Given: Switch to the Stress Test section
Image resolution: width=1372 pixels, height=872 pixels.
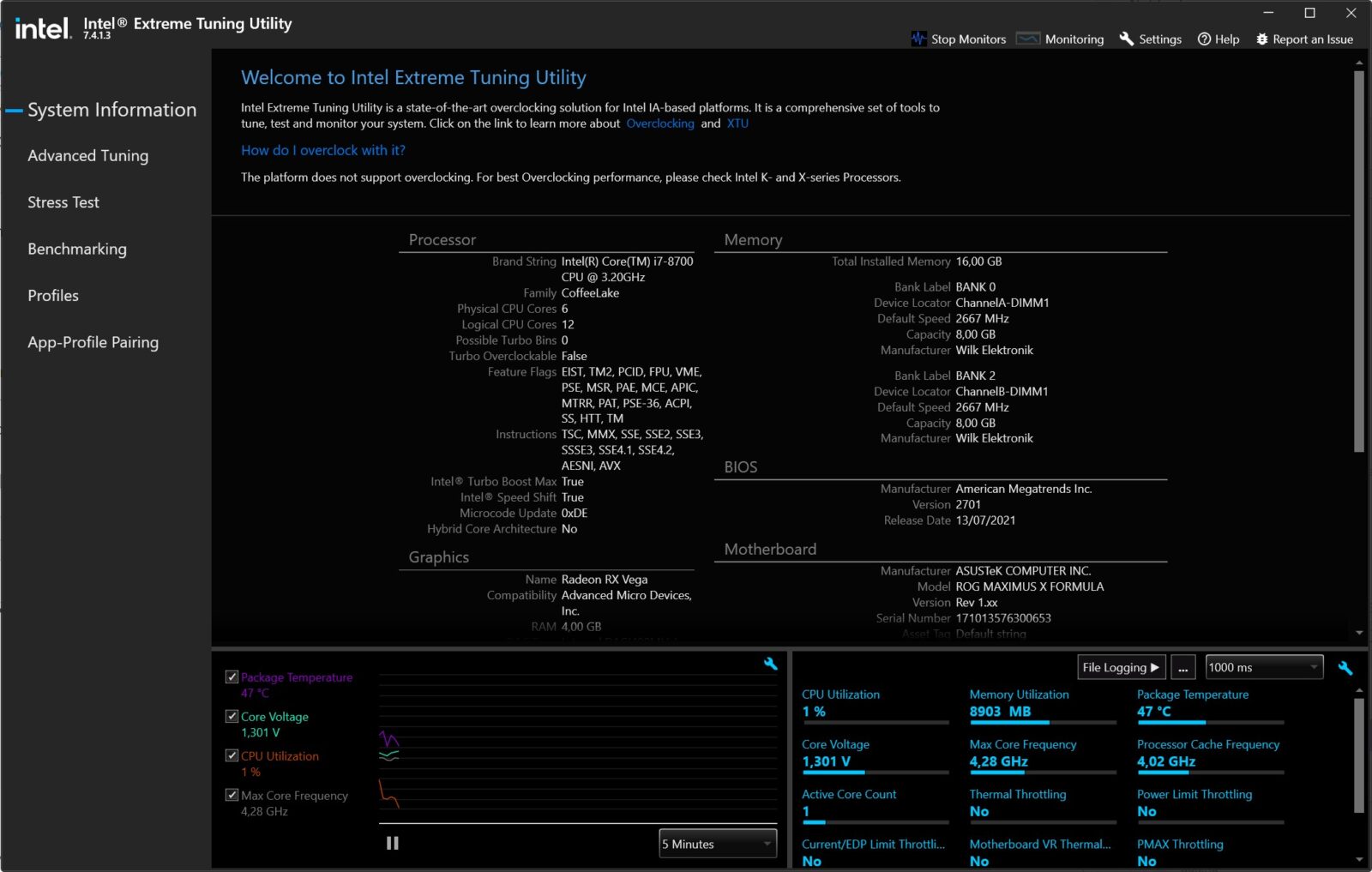Looking at the screenshot, I should [63, 202].
